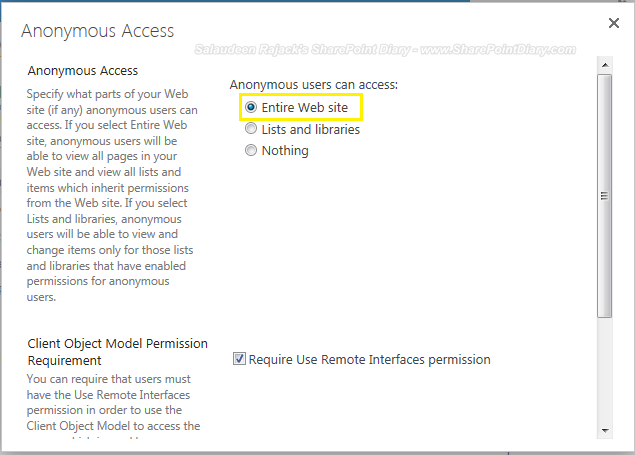Close the Anonymous Access dialog
This screenshot has height=455, width=635.
(613, 22)
